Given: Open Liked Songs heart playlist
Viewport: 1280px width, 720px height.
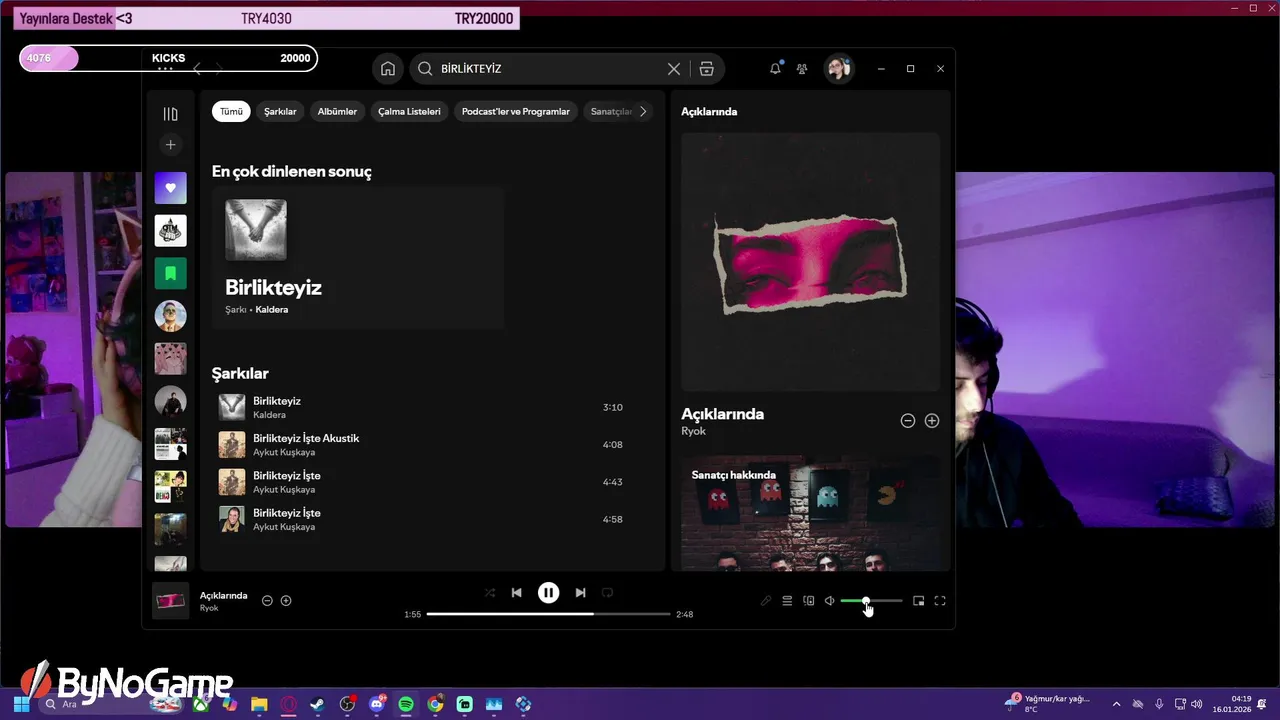Looking at the screenshot, I should click(171, 188).
